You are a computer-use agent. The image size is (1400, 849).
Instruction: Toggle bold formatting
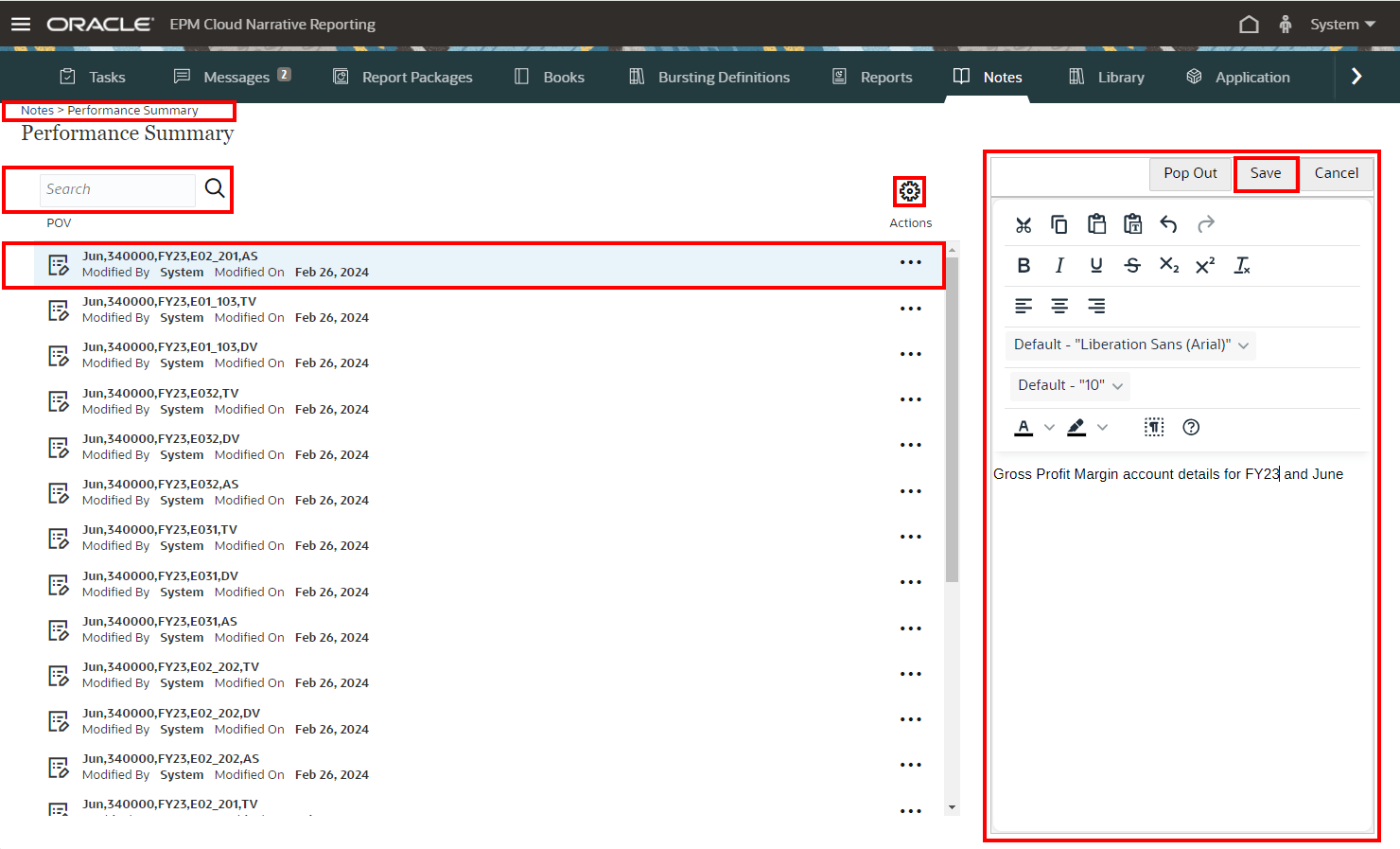pos(1024,265)
